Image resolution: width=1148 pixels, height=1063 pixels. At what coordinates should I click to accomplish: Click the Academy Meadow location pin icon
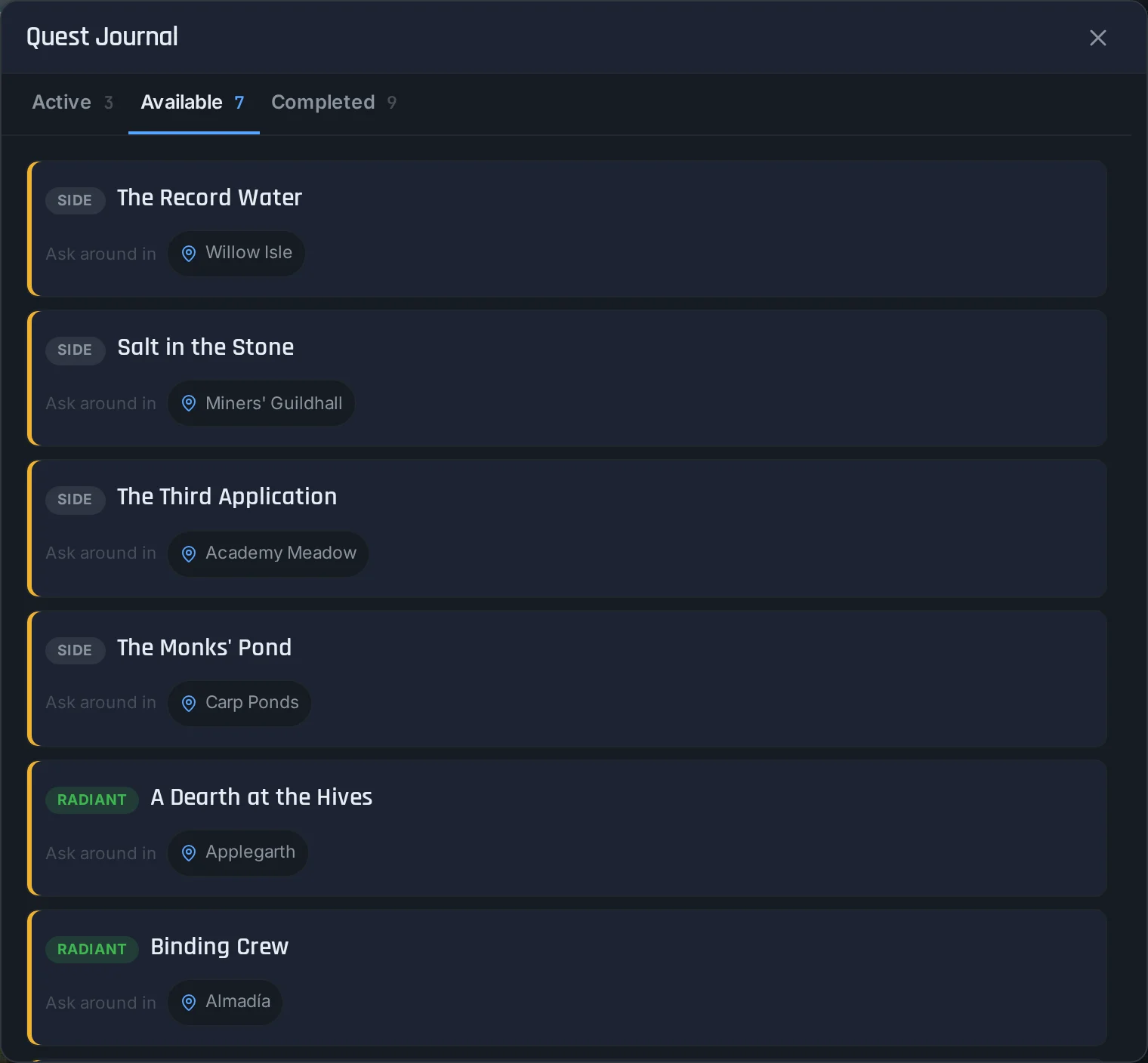(x=189, y=553)
